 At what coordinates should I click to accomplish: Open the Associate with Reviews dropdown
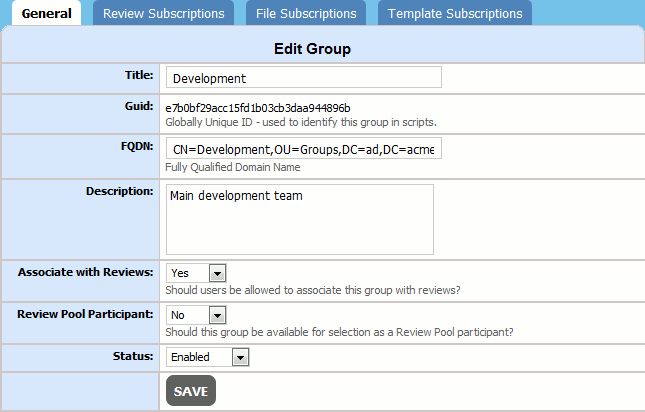(x=197, y=273)
